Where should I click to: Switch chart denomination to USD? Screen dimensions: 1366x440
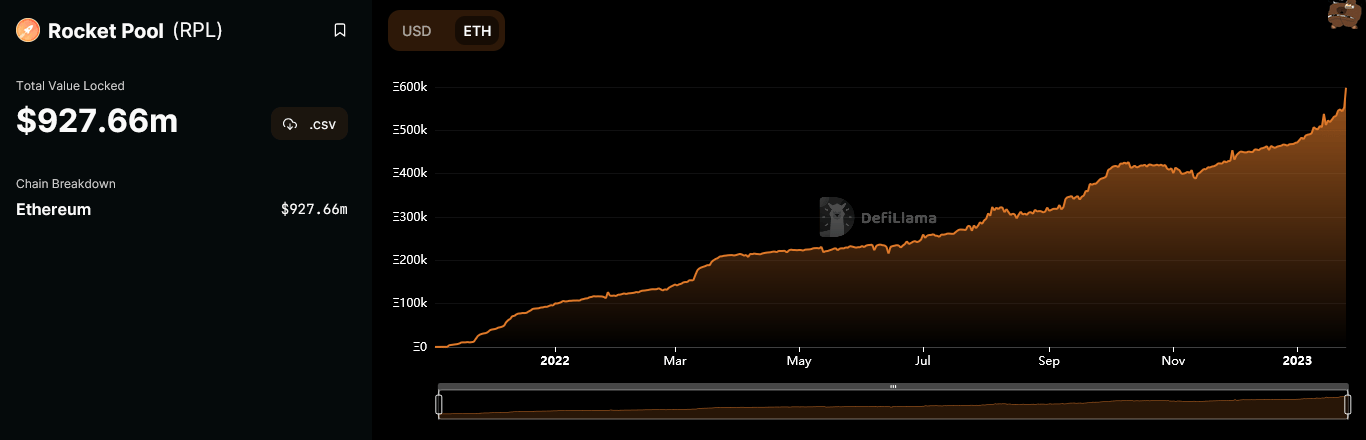tap(416, 31)
